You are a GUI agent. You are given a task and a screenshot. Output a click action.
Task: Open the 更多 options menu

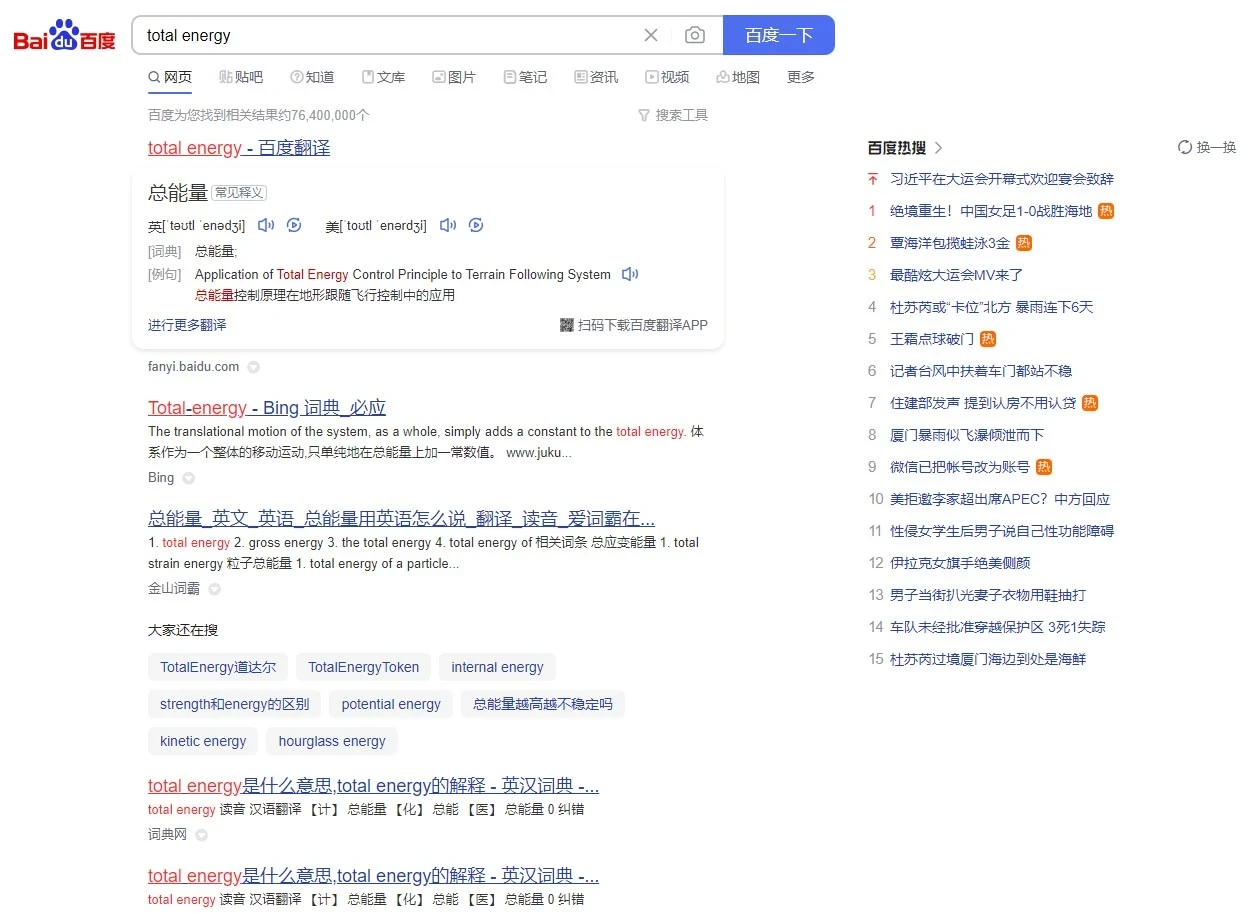coord(799,77)
